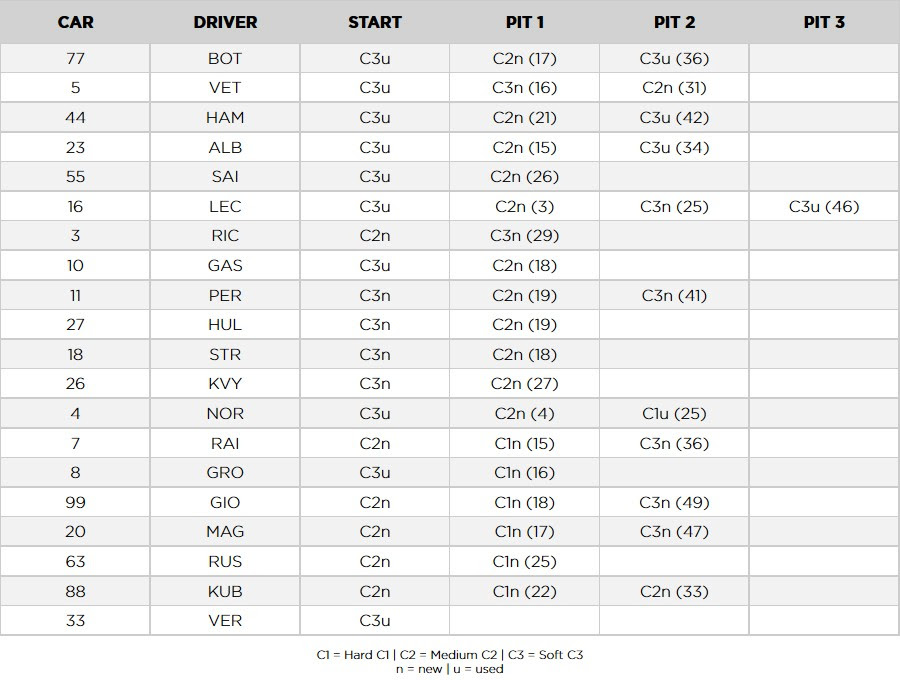Select GIO's pit 2 cell C3n (49)
This screenshot has height=680, width=900.
click(674, 503)
